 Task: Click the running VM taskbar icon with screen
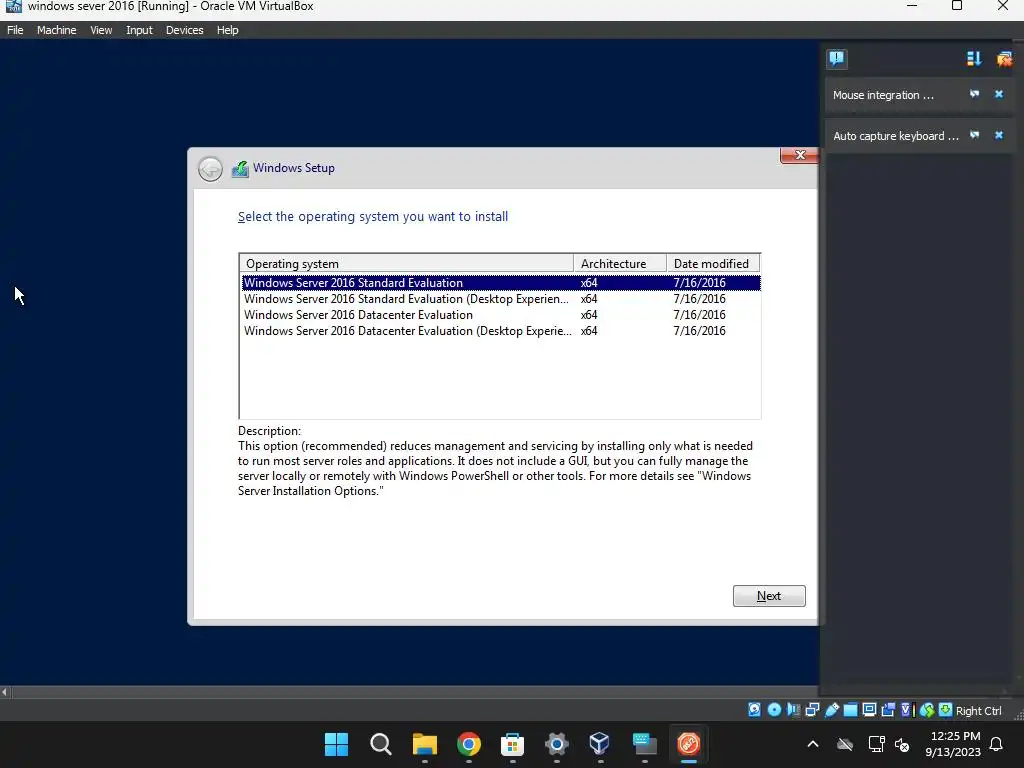645,744
